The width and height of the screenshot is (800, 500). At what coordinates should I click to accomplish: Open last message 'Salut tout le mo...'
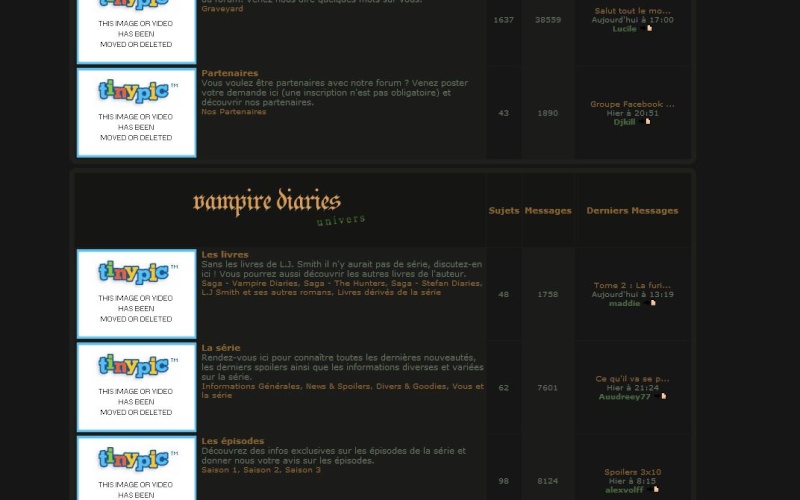[632, 11]
